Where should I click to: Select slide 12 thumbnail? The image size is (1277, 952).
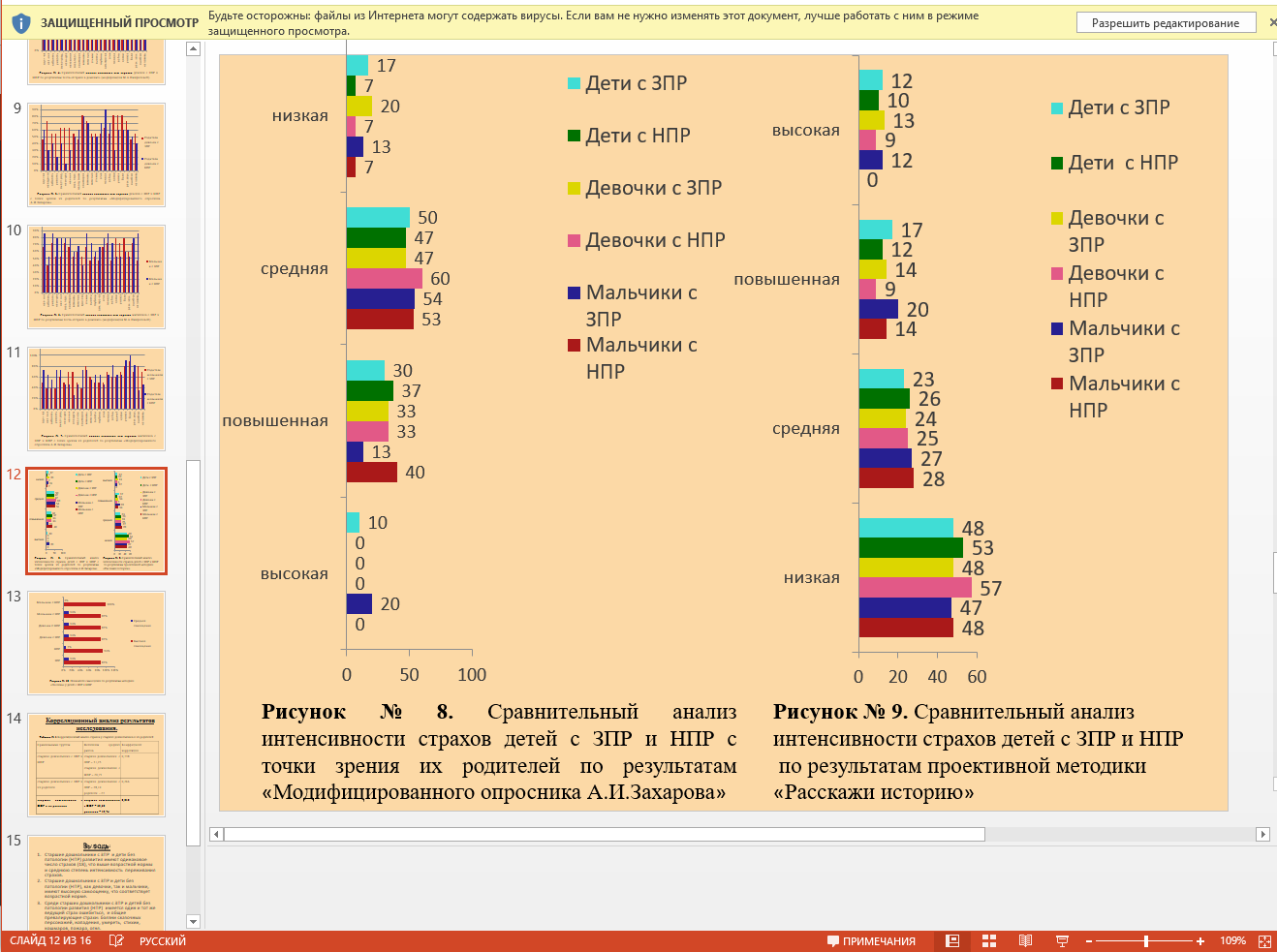(x=96, y=521)
